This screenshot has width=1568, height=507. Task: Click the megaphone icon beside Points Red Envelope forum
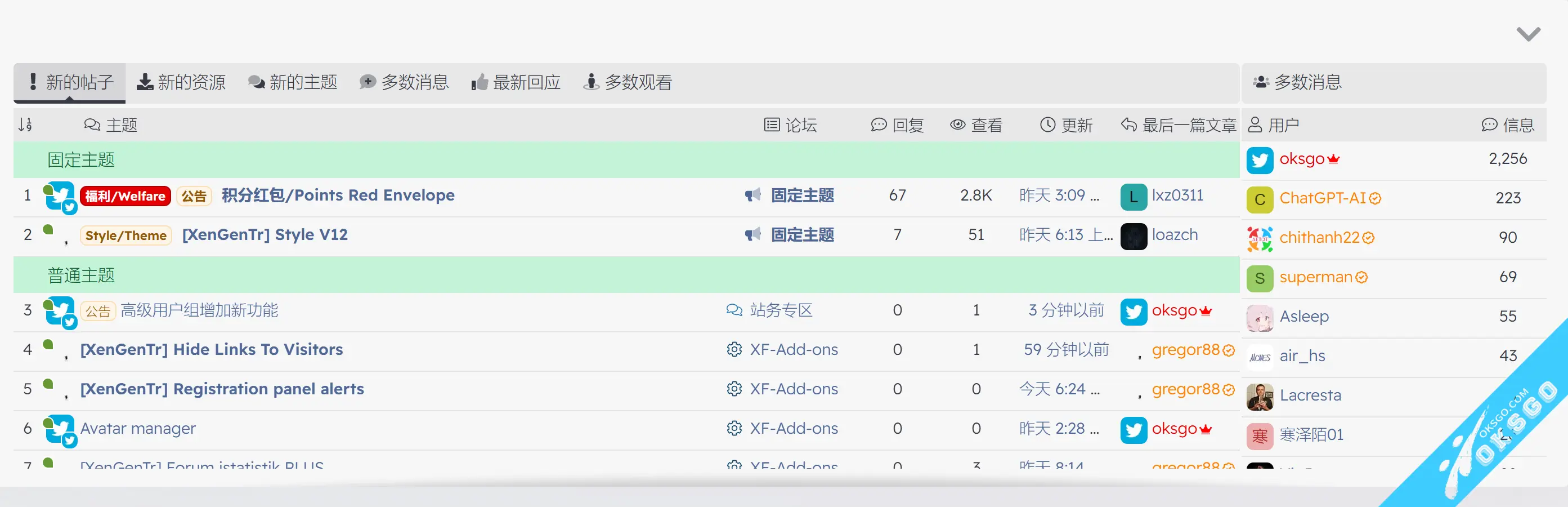(x=753, y=195)
